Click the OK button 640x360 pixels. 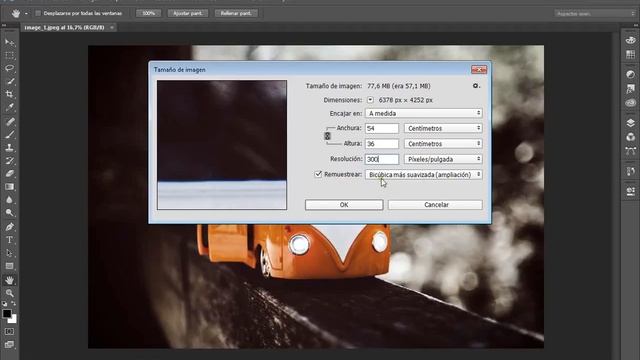pyautogui.click(x=344, y=204)
